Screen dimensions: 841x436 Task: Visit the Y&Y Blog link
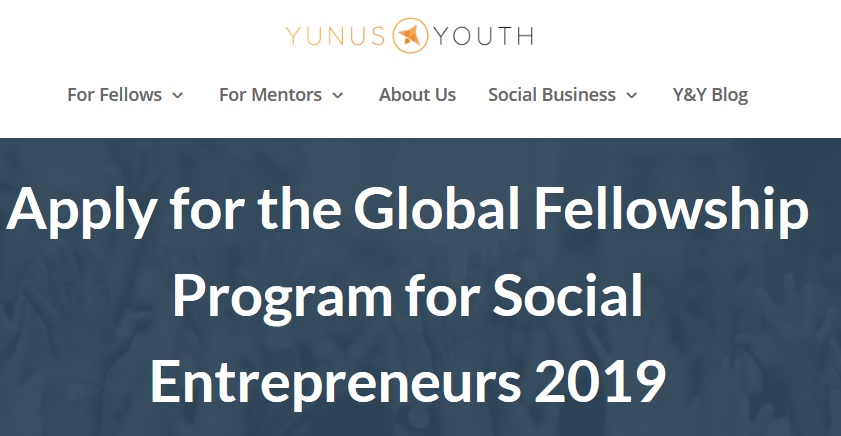[710, 95]
